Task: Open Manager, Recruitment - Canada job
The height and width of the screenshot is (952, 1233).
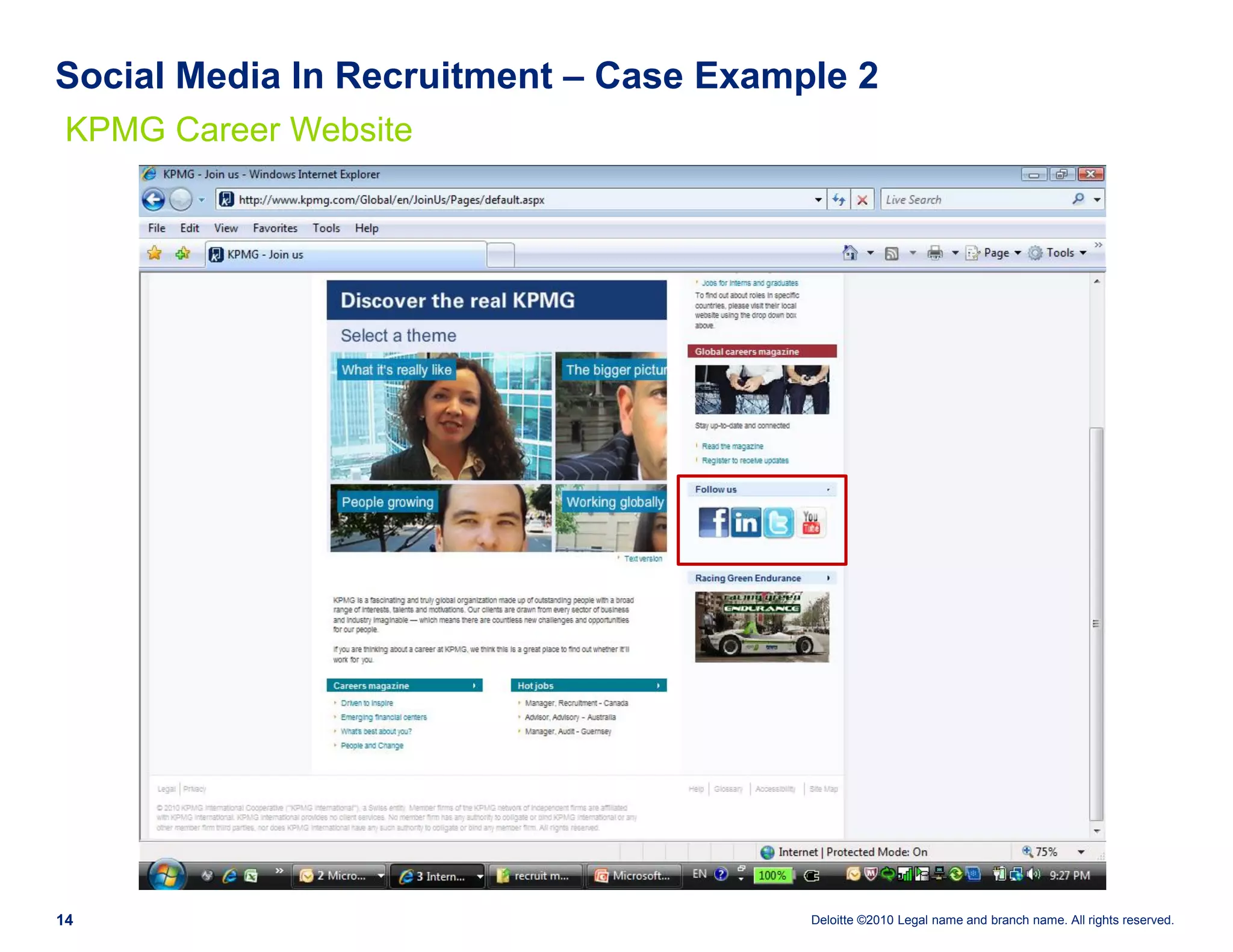Action: coord(576,703)
